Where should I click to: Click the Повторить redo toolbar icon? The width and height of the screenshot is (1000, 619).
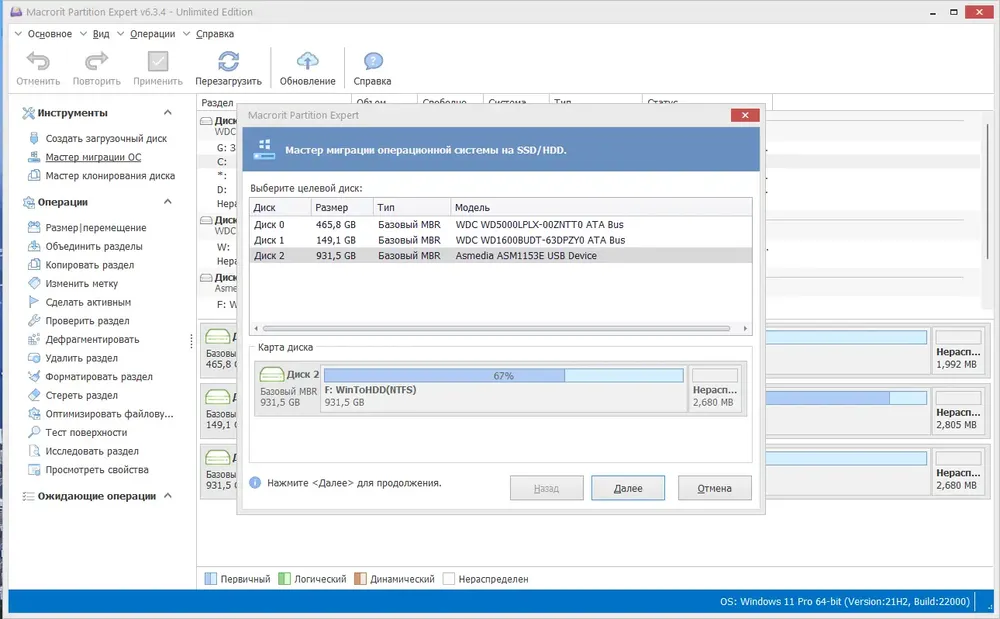96,61
